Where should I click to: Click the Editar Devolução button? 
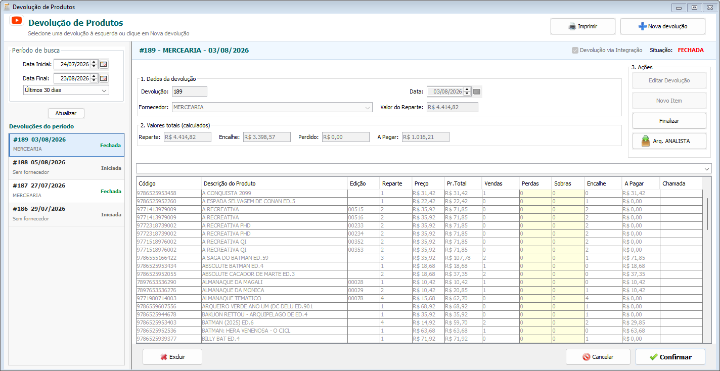click(x=669, y=81)
